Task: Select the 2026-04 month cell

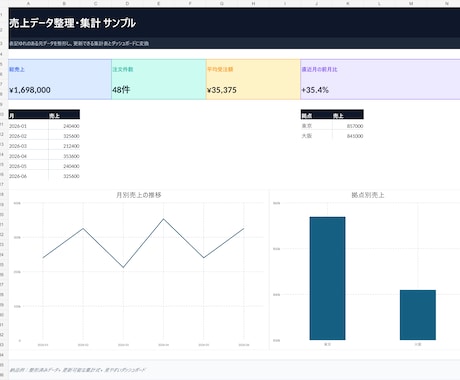Action: click(28, 156)
